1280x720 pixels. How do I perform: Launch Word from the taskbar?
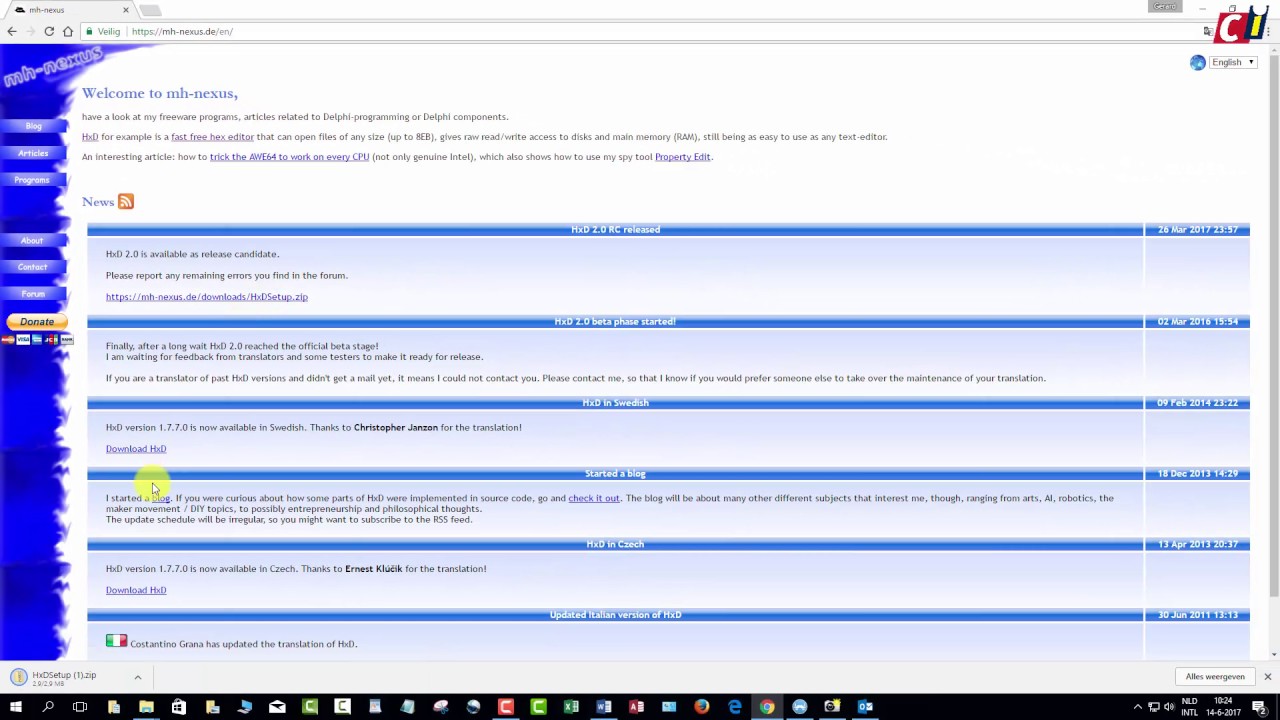[604, 707]
